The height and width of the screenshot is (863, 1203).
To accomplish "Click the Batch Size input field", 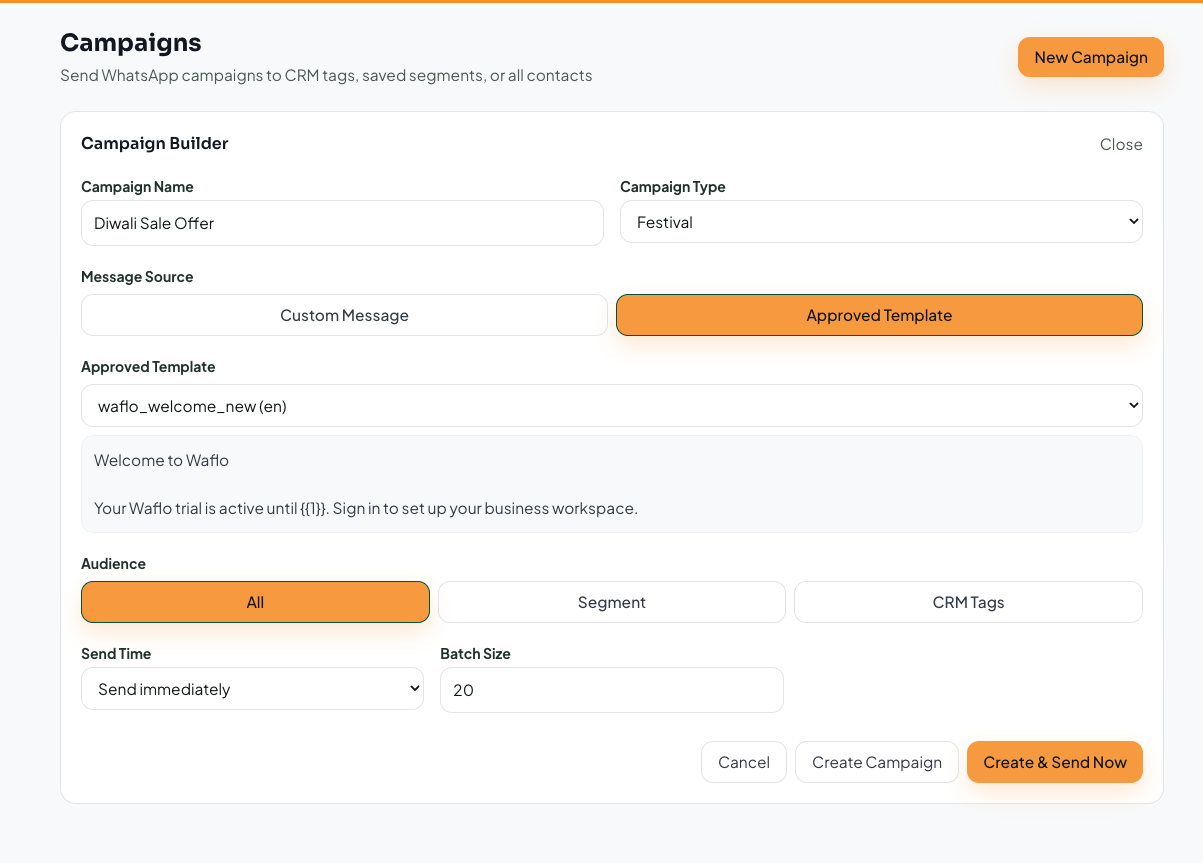I will [612, 690].
